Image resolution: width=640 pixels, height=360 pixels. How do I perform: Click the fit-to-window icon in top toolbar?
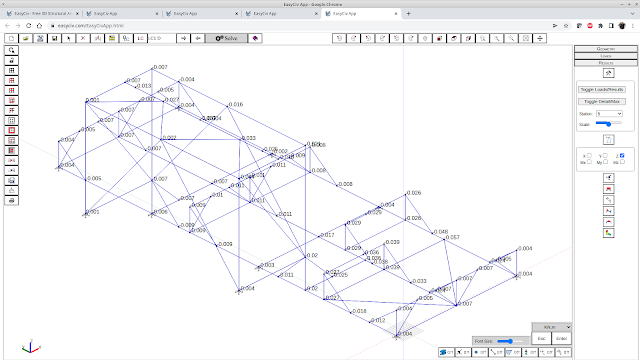526,38
